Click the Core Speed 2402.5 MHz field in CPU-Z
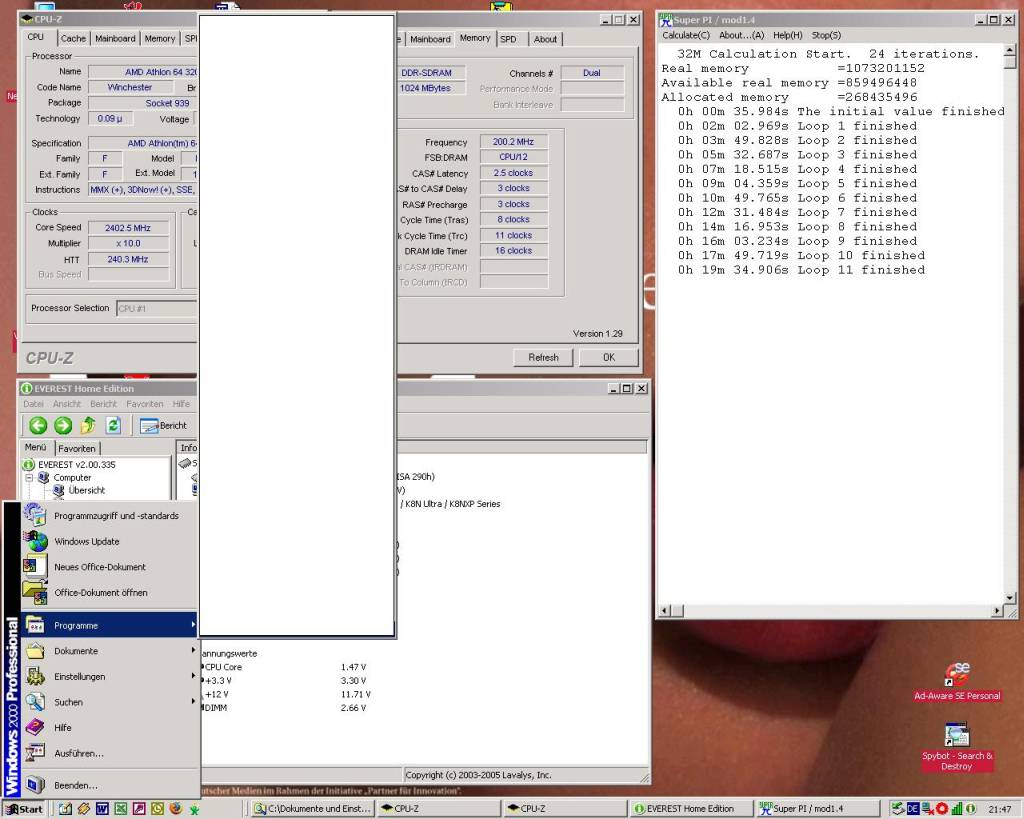The image size is (1024, 819). 128,228
